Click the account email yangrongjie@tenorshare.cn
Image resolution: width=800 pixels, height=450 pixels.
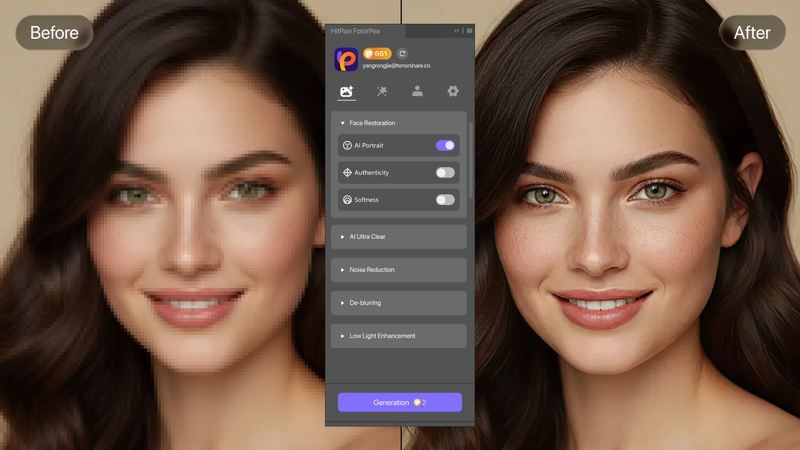point(396,66)
